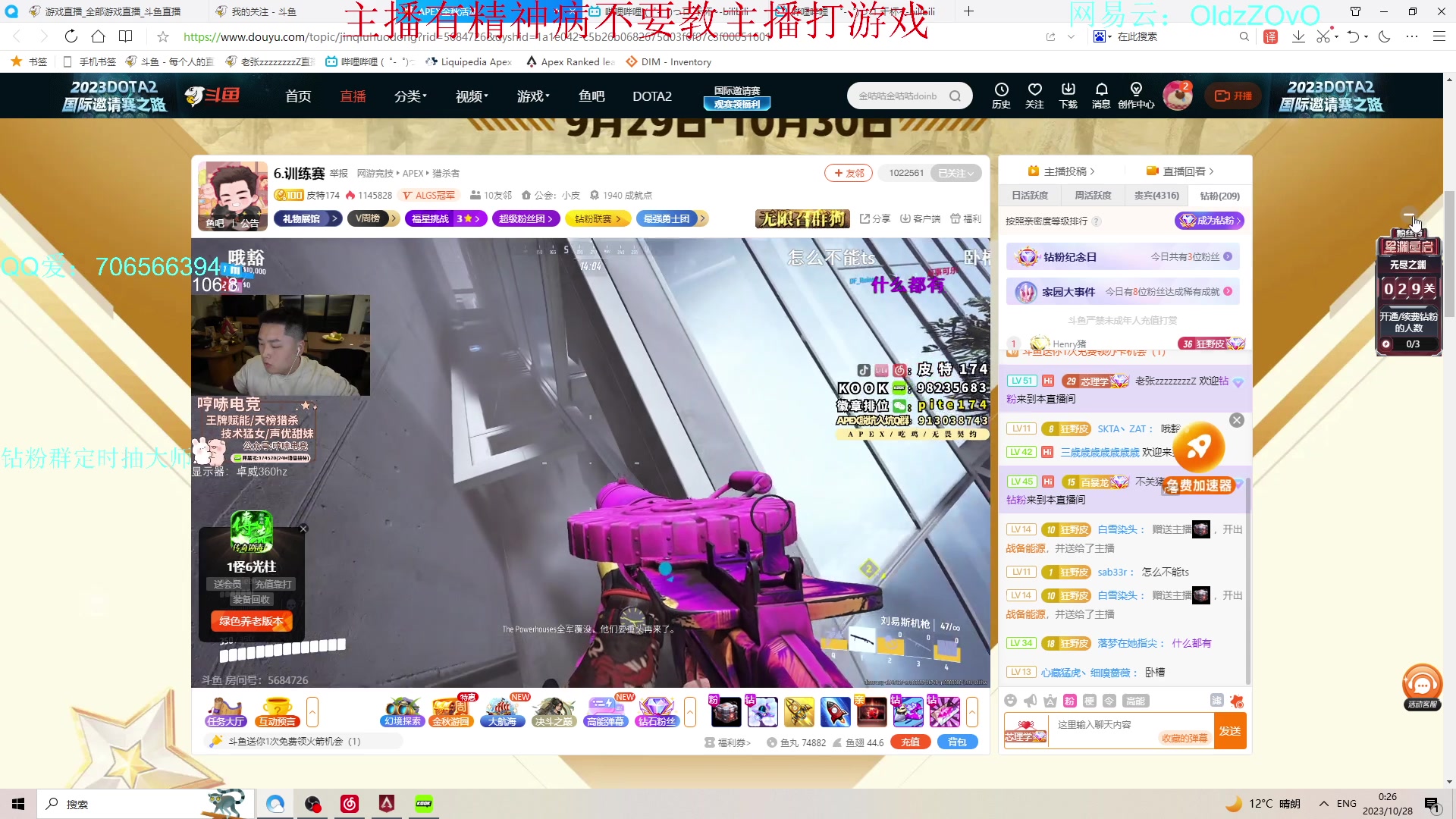Close the orange rocket accelerator popup
The width and height of the screenshot is (1456, 819).
pyautogui.click(x=1237, y=420)
